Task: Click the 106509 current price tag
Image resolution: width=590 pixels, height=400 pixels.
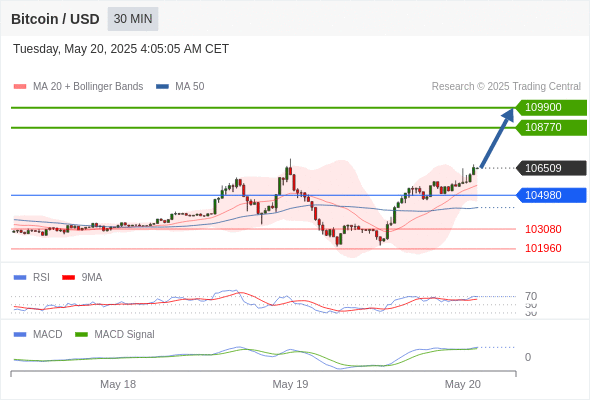Action: tap(551, 168)
